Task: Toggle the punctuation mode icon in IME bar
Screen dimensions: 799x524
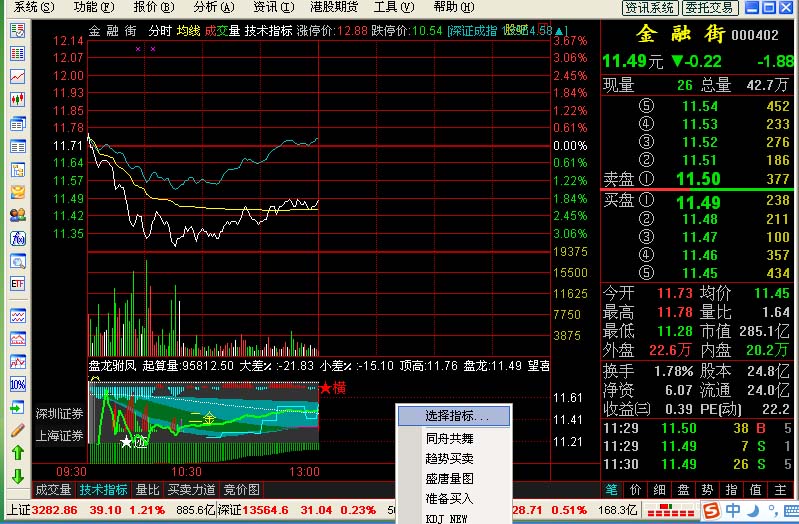Action: click(773, 511)
